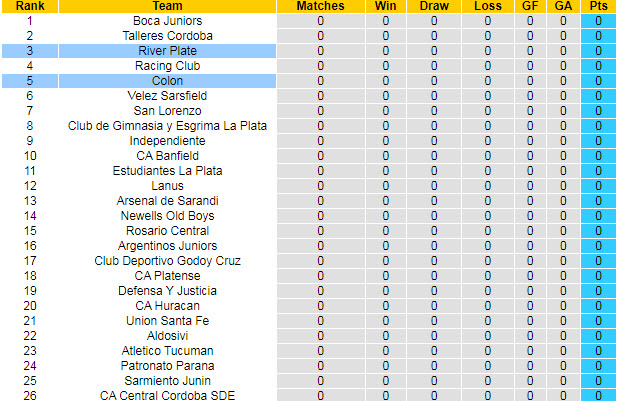
Task: Sort by the GF column header
Action: click(x=531, y=6)
